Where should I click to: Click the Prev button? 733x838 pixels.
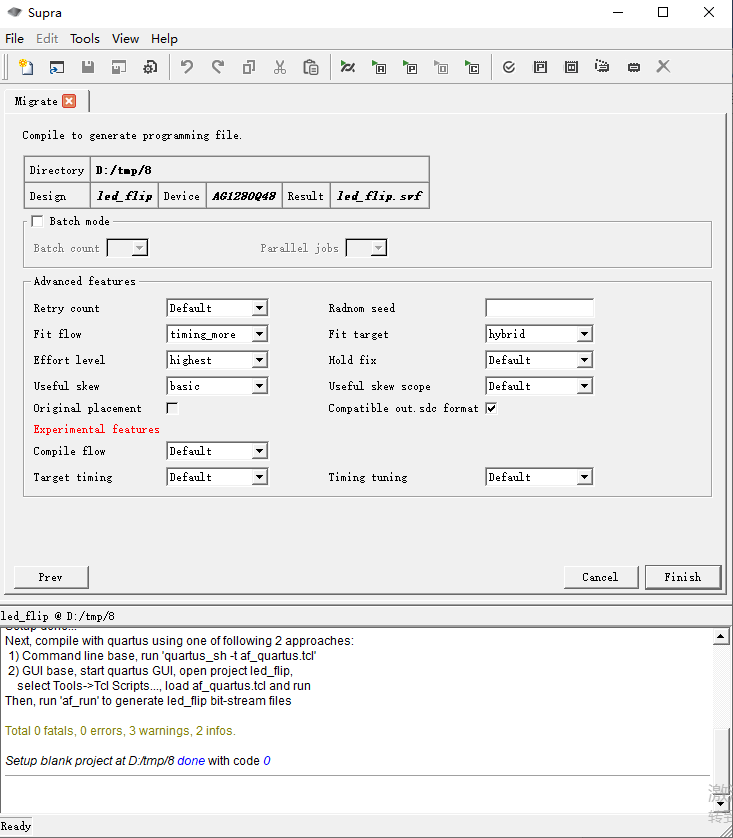[x=51, y=577]
